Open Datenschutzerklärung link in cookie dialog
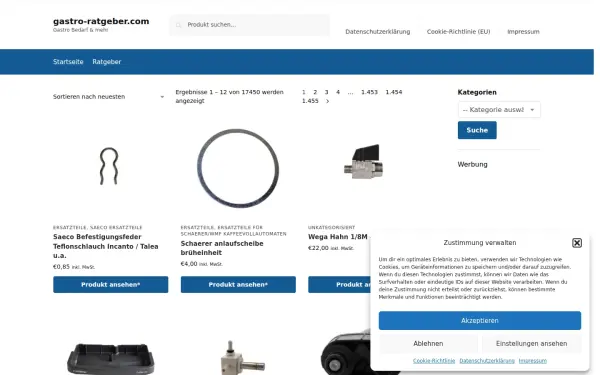Screen dimensions: 600x375 point(487,361)
